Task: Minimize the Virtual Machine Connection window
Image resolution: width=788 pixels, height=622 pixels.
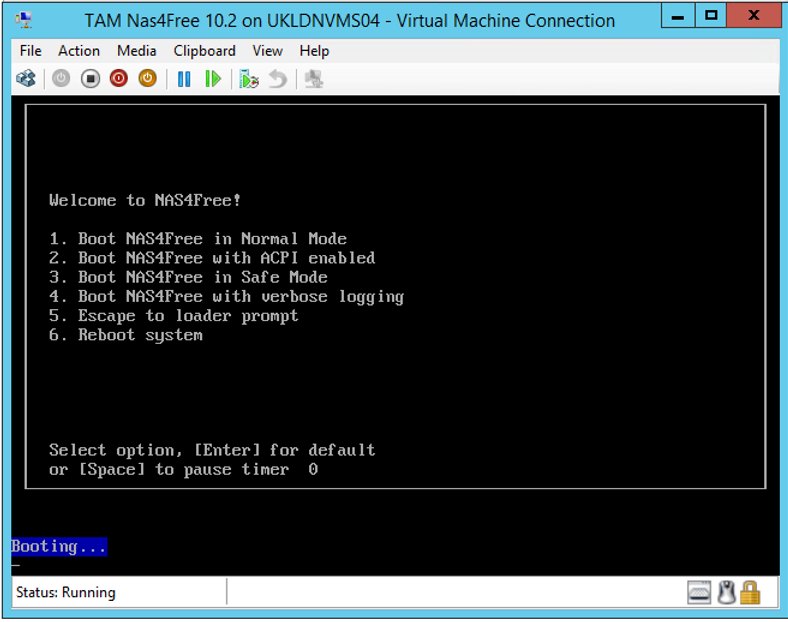Action: tap(678, 16)
